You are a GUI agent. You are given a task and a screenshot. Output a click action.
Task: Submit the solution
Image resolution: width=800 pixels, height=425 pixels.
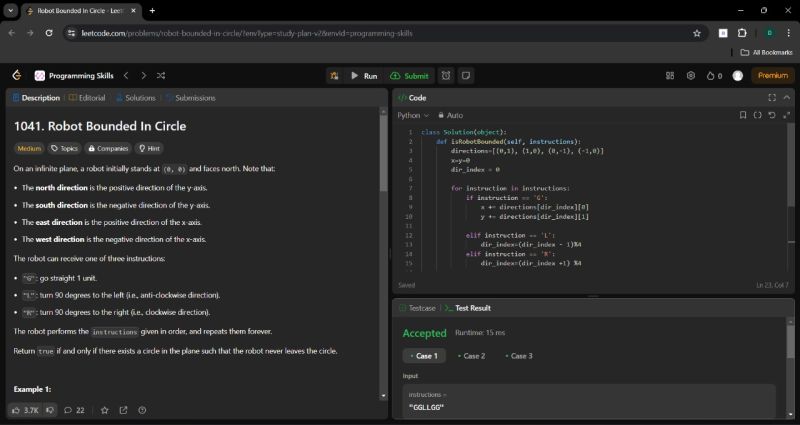(x=410, y=76)
